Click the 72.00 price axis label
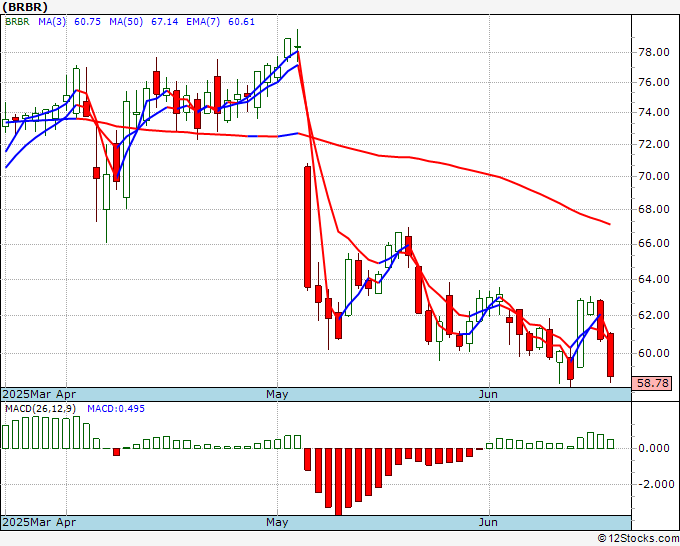This screenshot has height=546, width=680. 654,144
